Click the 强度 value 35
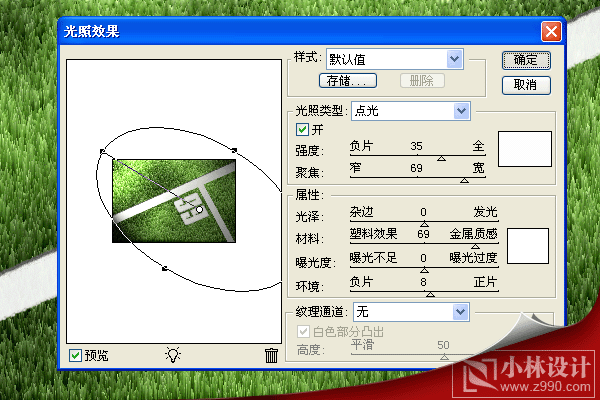Viewport: 600px width, 400px height. tap(416, 146)
